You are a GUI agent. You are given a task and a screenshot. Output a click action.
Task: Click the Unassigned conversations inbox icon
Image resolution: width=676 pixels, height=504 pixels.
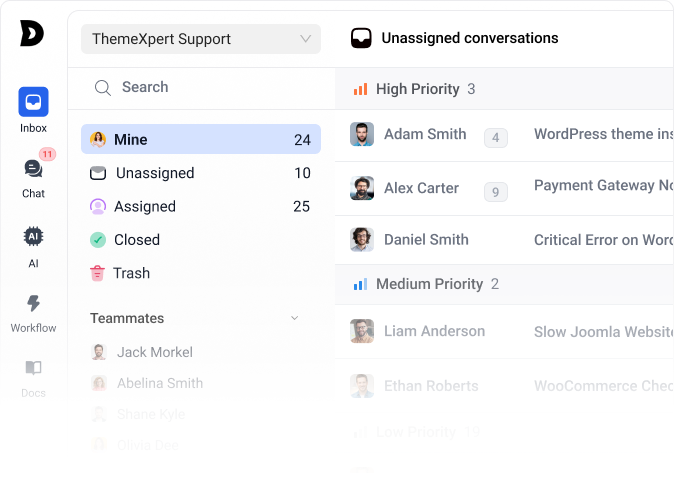(361, 38)
